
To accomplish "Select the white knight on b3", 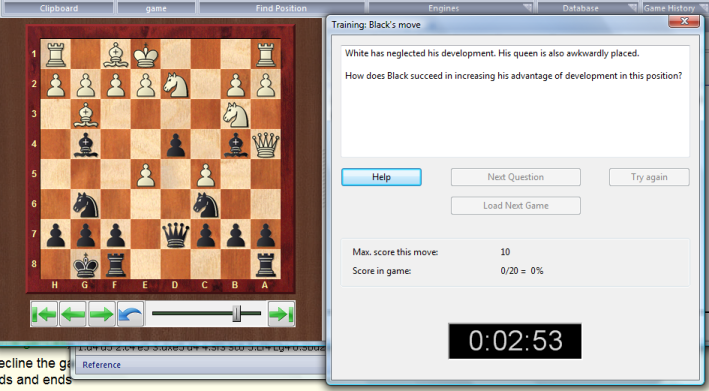I will pyautogui.click(x=236, y=114).
